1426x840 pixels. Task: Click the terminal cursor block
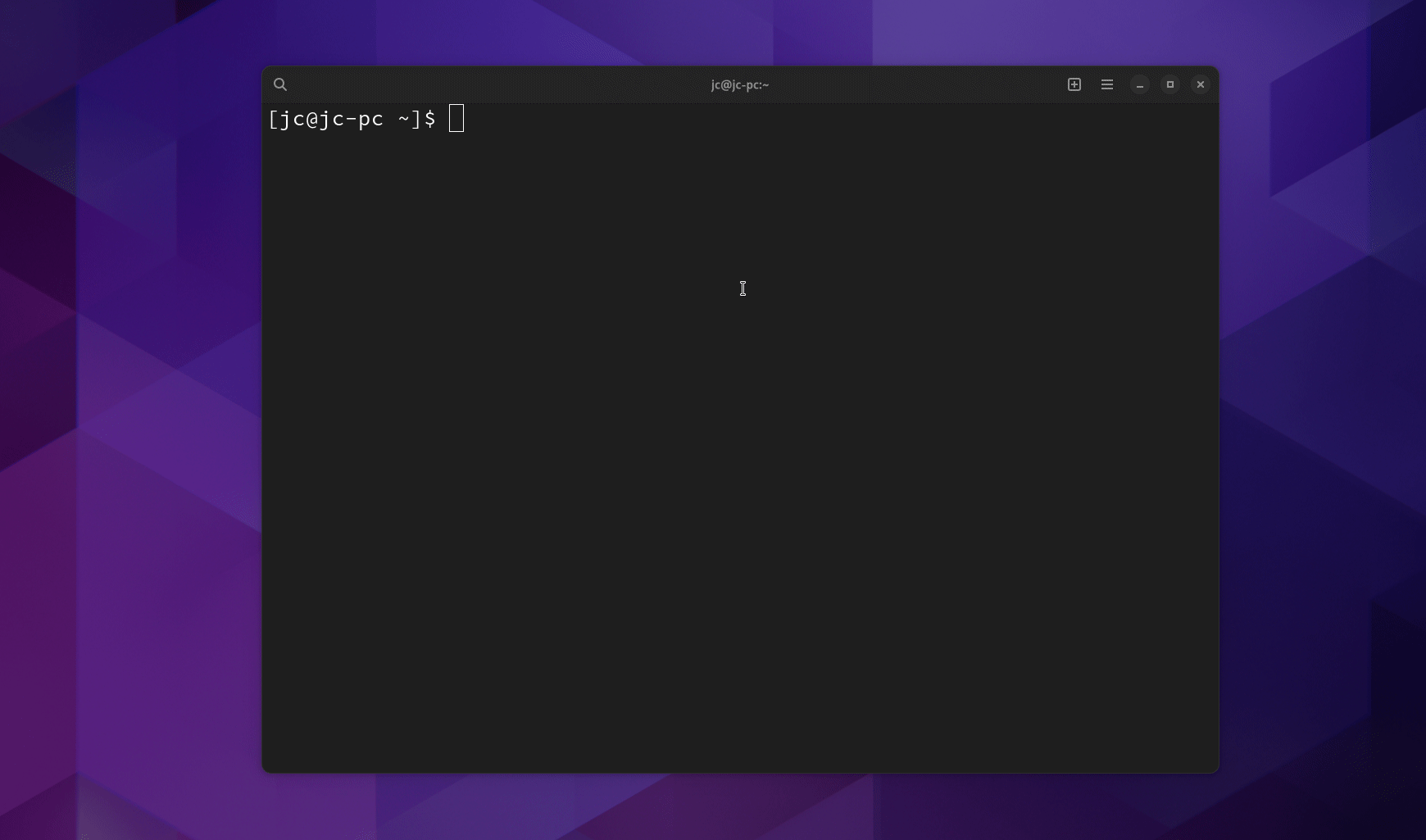[x=456, y=118]
